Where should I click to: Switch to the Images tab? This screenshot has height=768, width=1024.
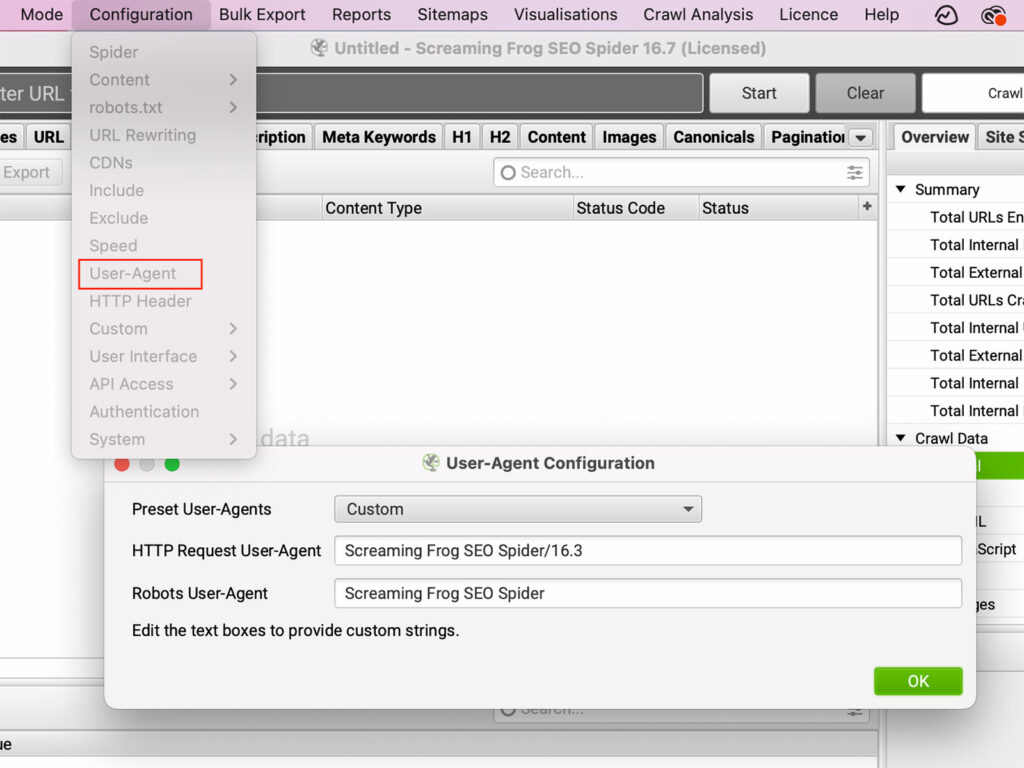click(x=629, y=137)
